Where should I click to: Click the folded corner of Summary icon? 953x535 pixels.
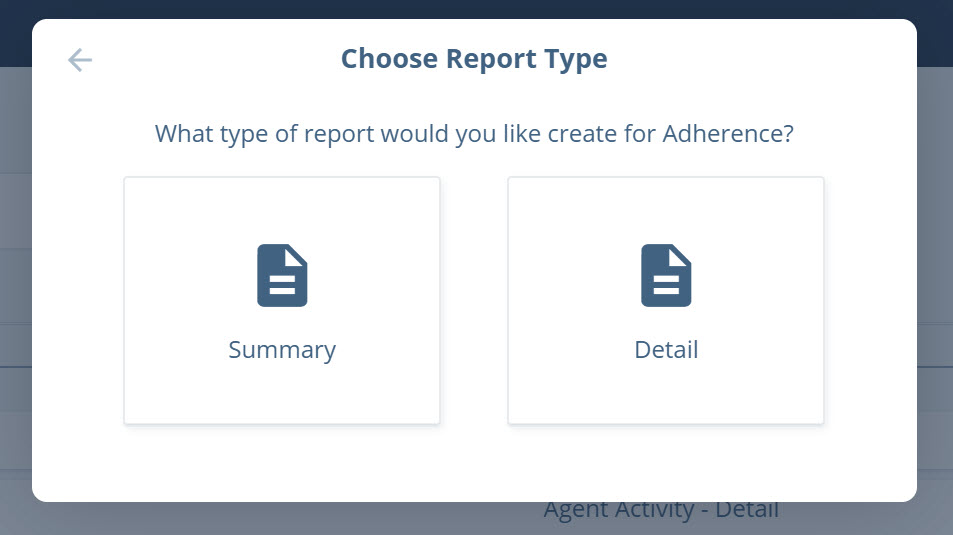pos(297,255)
